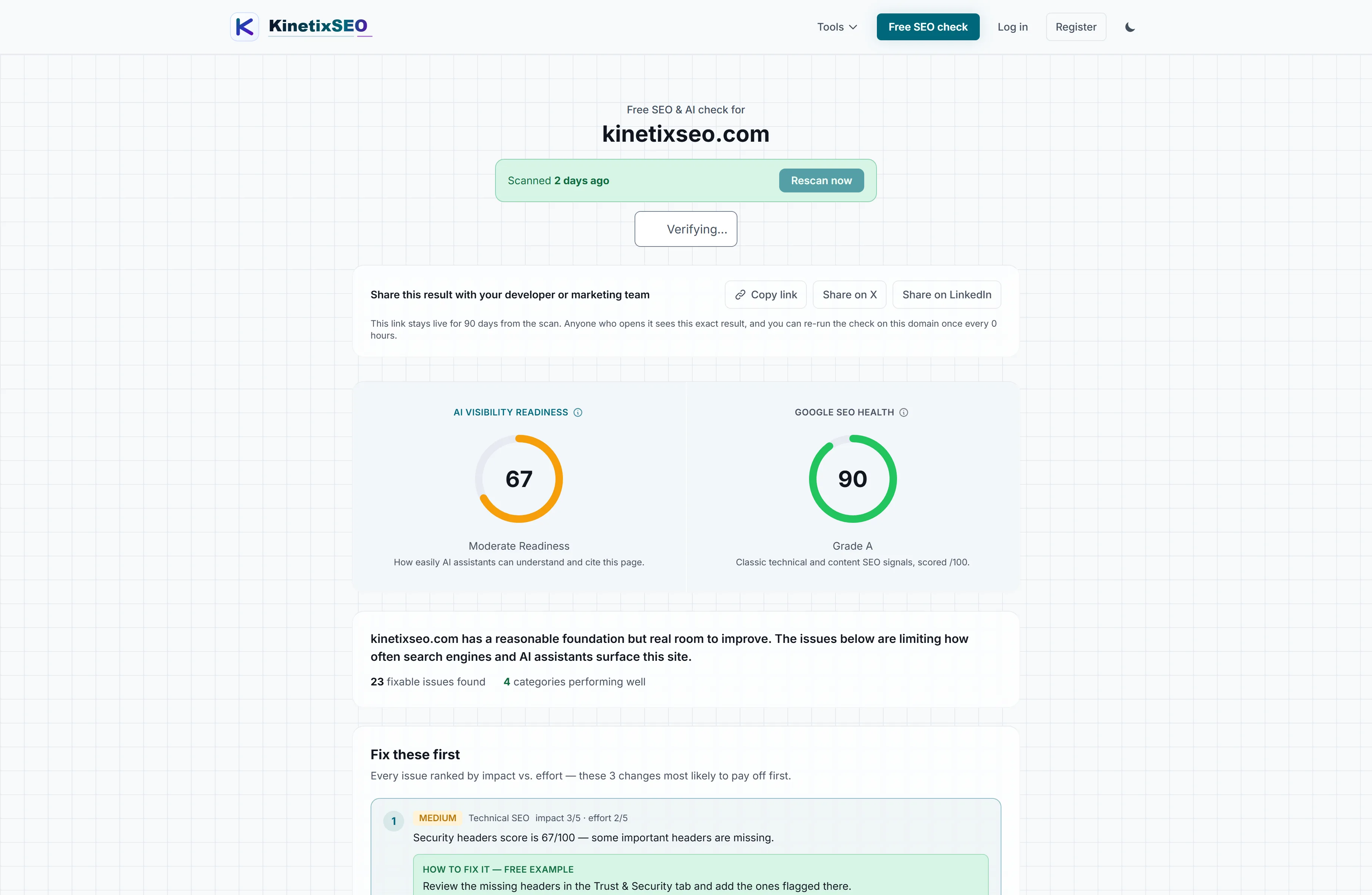Screen dimensions: 1372x895
Task: Click the Verifying... button
Action: (x=685, y=229)
